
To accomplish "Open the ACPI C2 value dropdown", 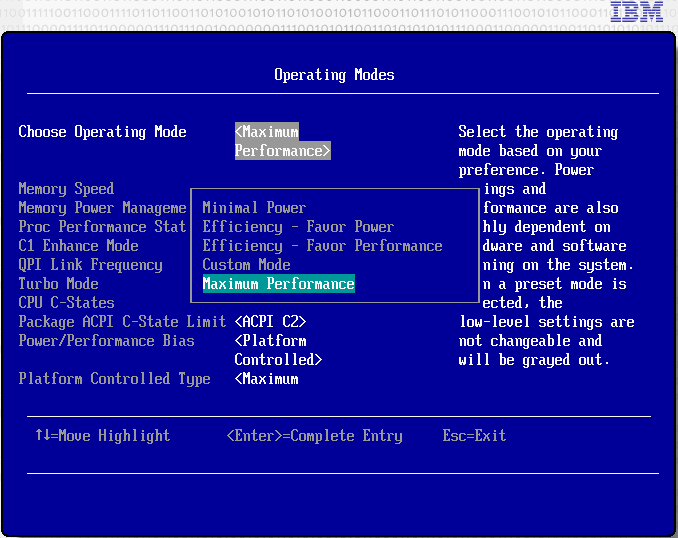I will [270, 322].
